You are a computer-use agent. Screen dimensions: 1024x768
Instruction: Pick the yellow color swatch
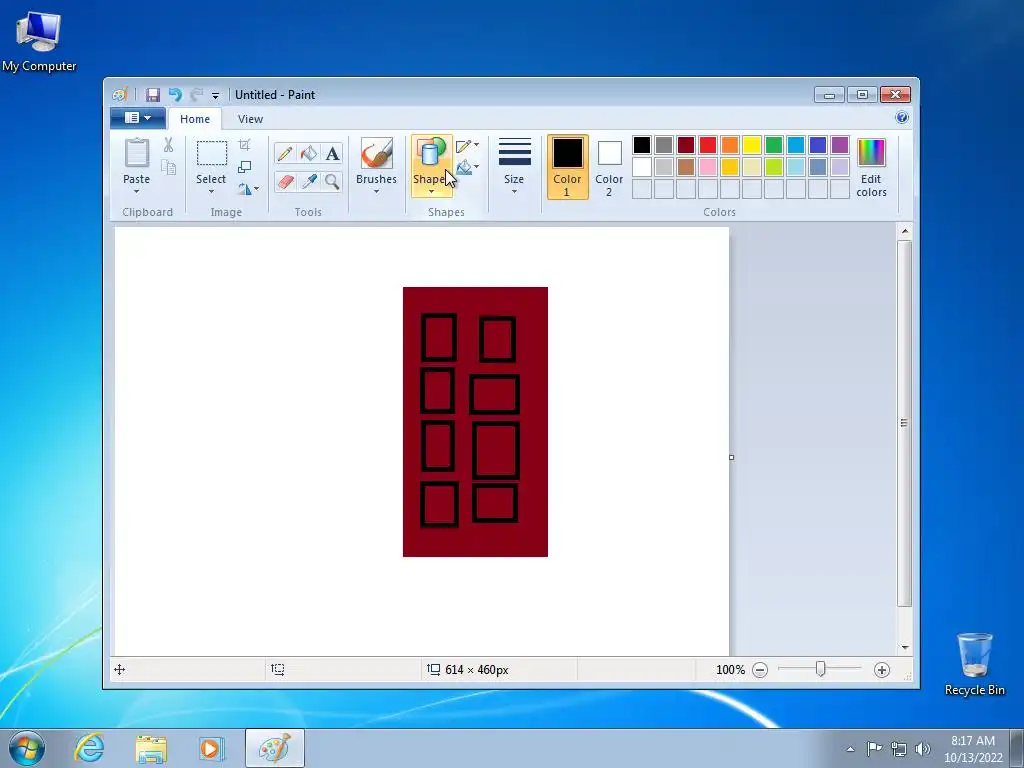tap(752, 144)
